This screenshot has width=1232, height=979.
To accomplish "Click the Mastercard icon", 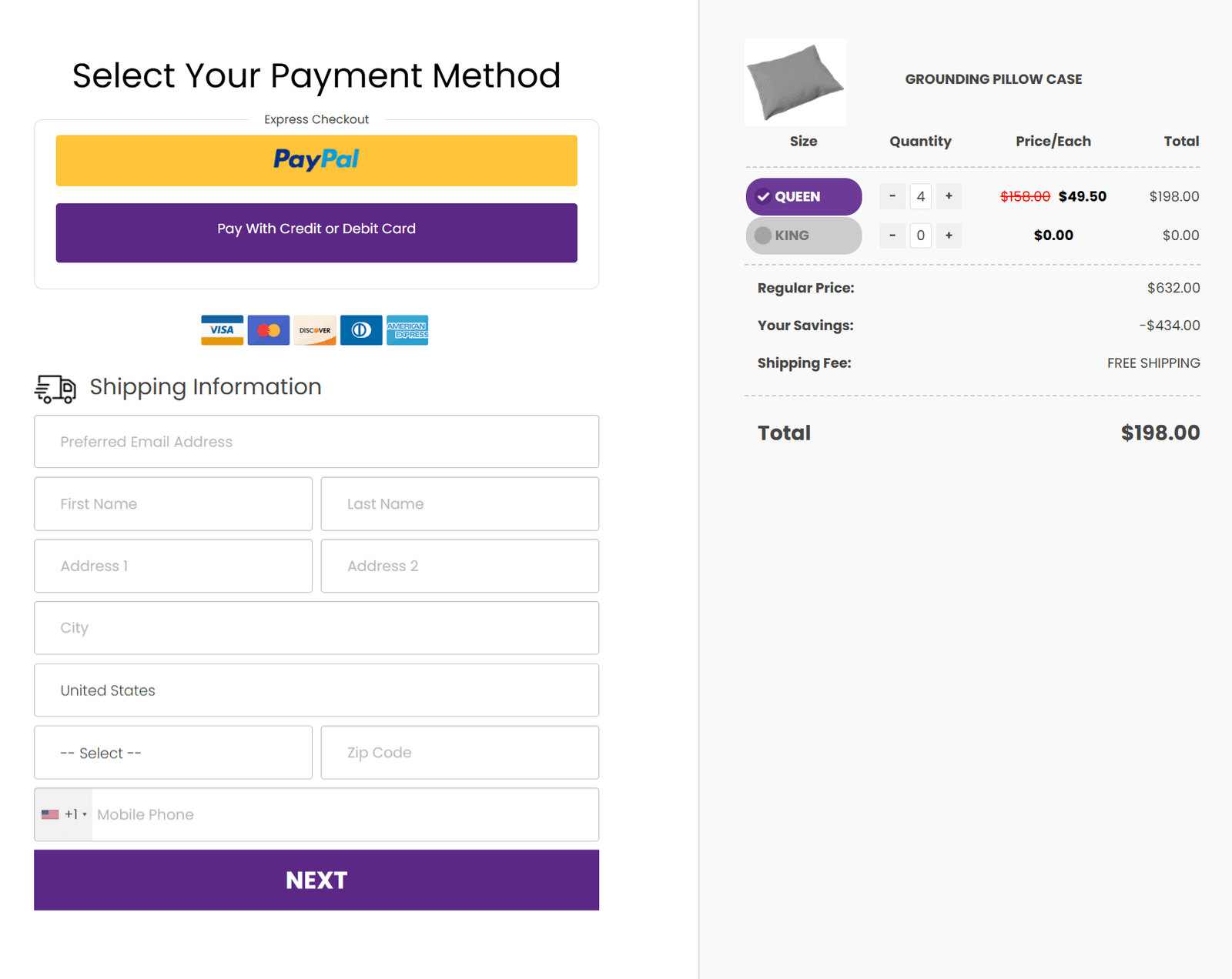I will tap(269, 330).
